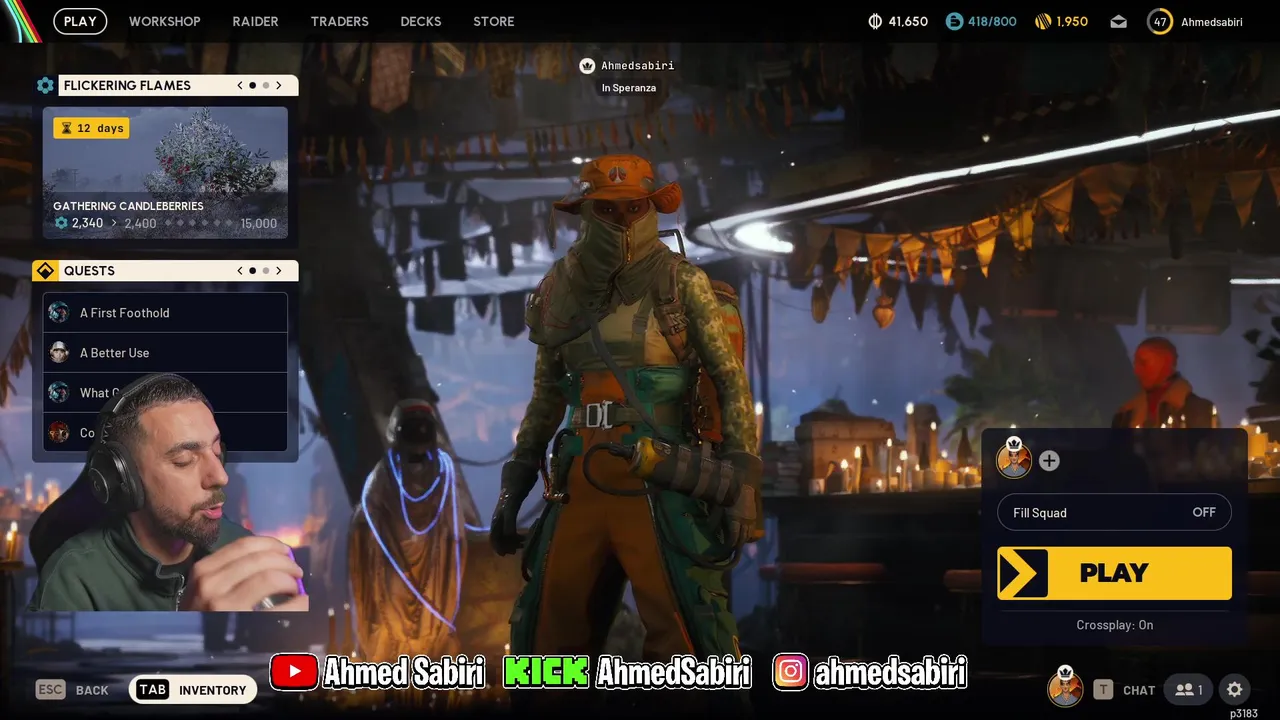Click the 12 days timer badge
Screen dimensions: 1280x720
click(x=91, y=128)
